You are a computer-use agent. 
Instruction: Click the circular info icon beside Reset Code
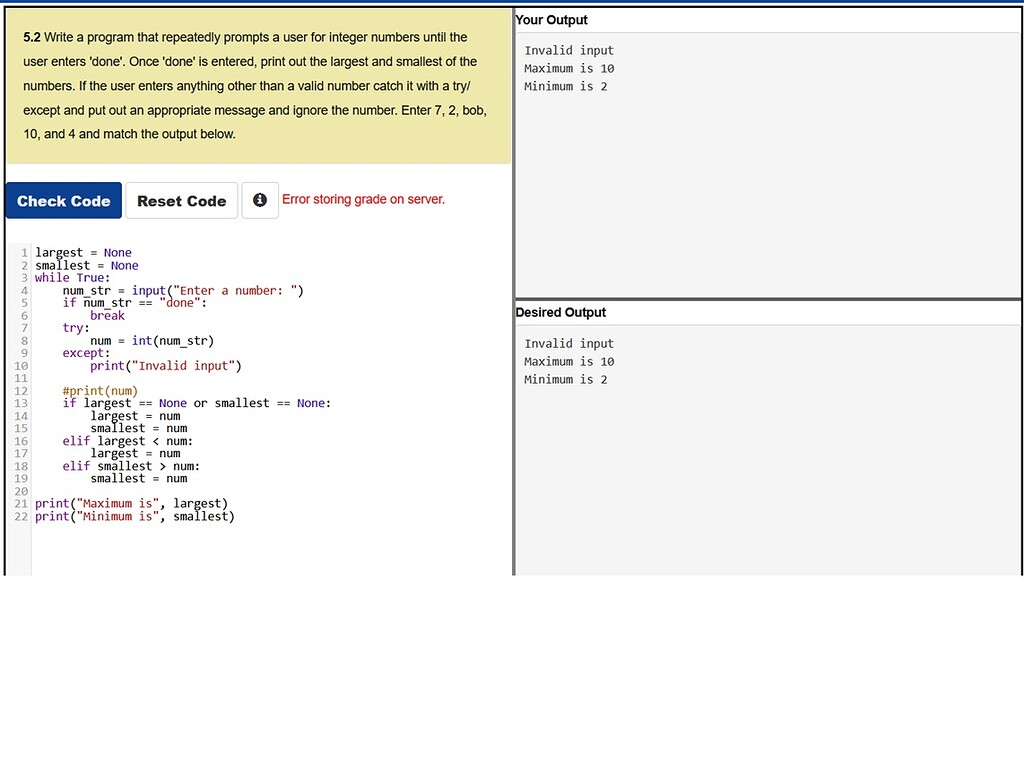(x=259, y=200)
